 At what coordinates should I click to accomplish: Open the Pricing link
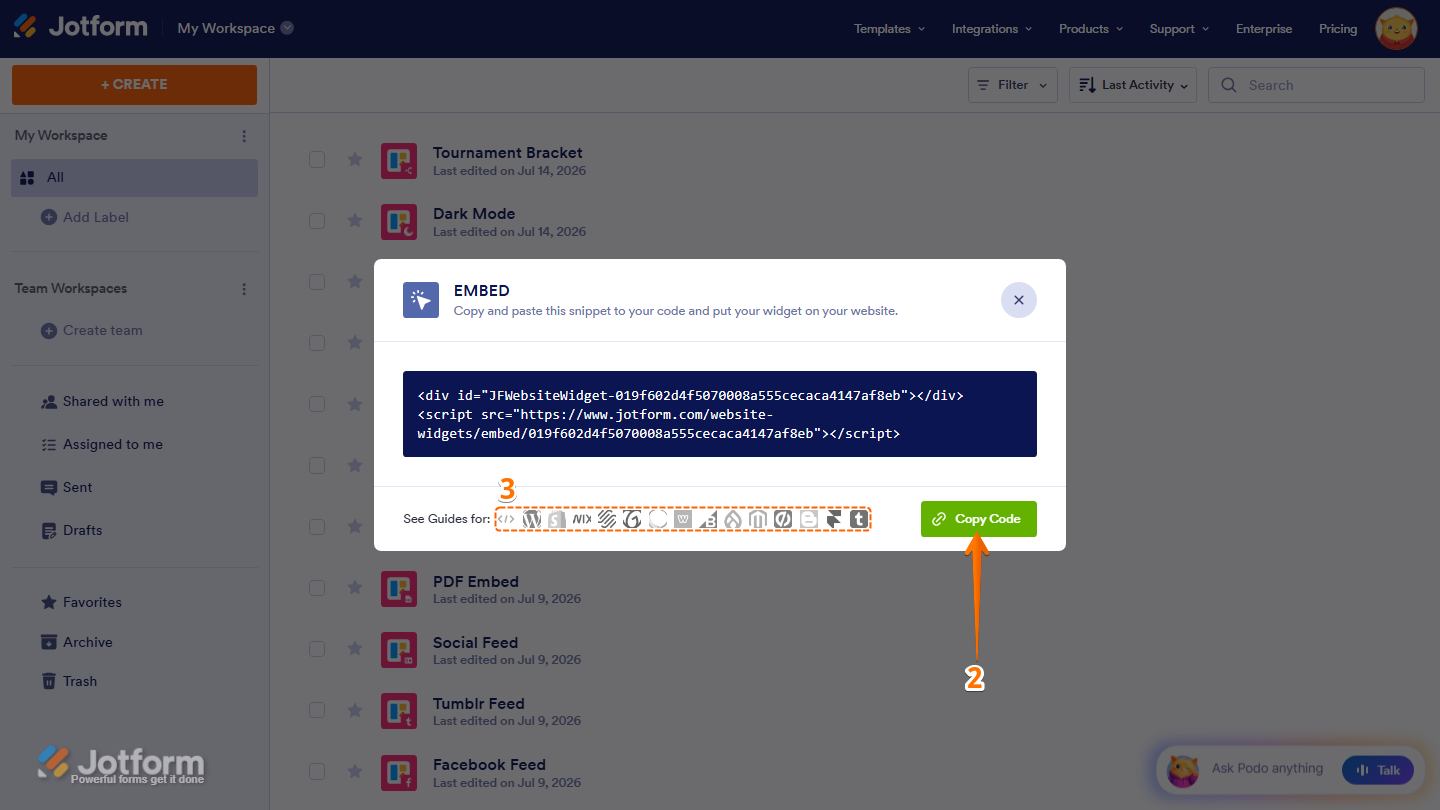pyautogui.click(x=1338, y=29)
